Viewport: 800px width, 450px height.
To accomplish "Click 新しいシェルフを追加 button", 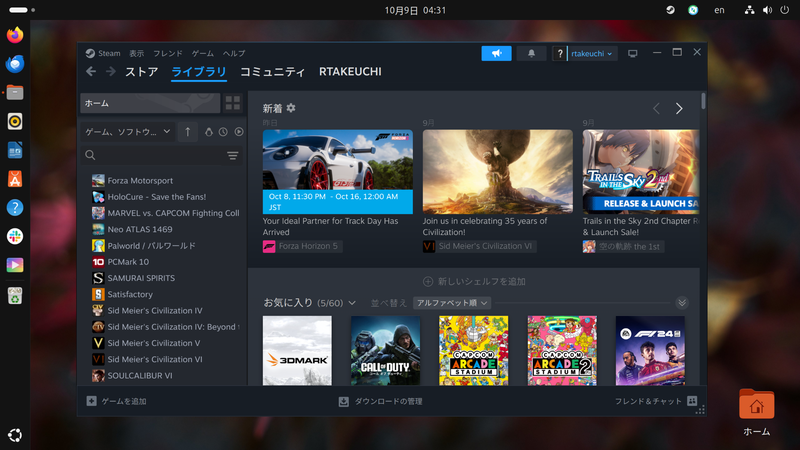I will pos(474,281).
